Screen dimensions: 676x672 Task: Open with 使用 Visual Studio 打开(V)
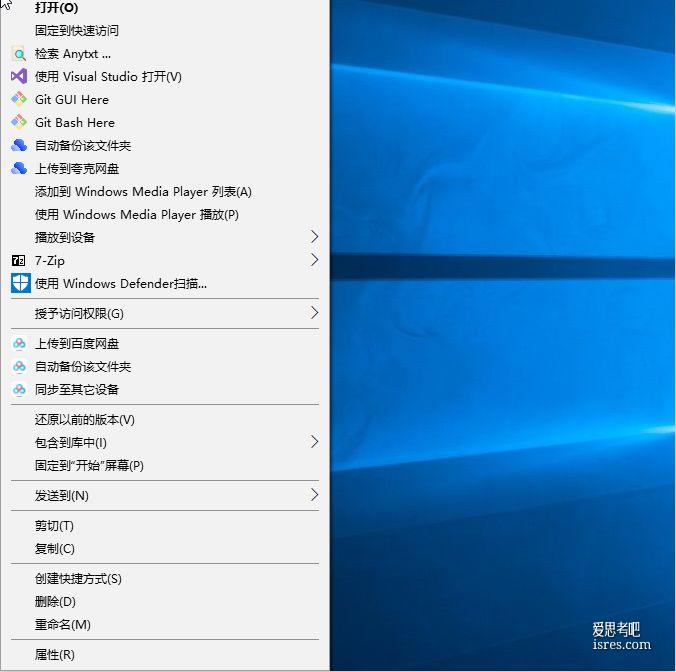pyautogui.click(x=165, y=77)
